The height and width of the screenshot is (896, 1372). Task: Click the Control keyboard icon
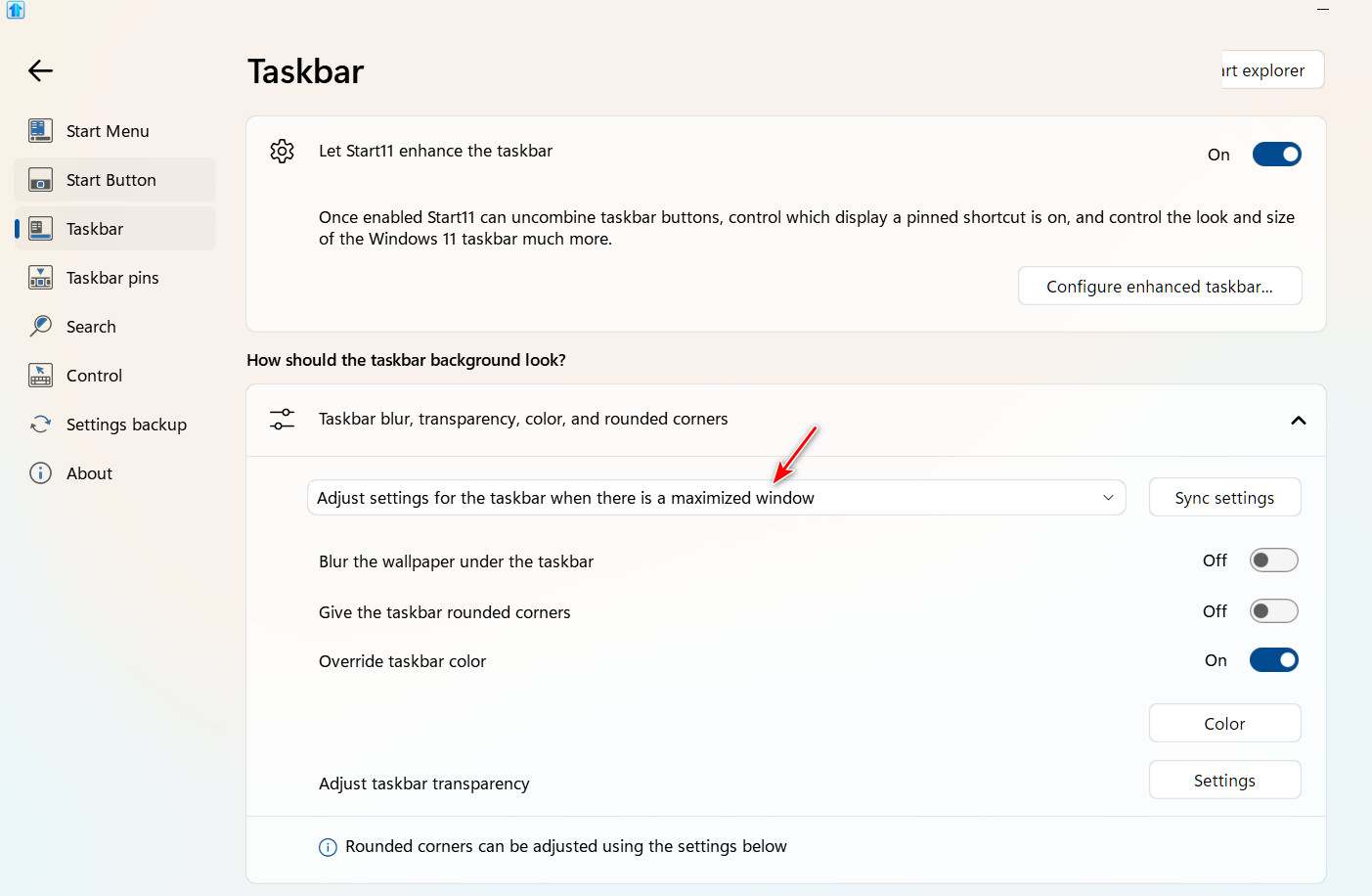[40, 376]
